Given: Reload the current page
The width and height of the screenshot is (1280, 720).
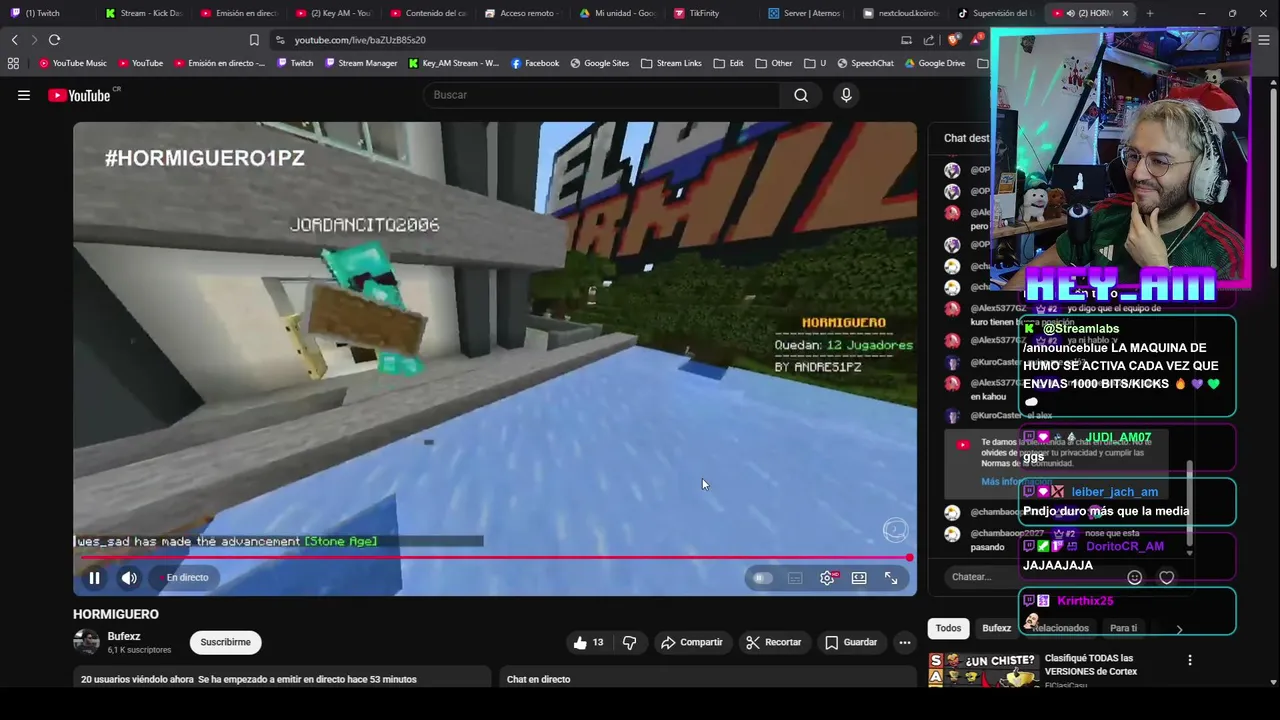Looking at the screenshot, I should click(x=54, y=40).
